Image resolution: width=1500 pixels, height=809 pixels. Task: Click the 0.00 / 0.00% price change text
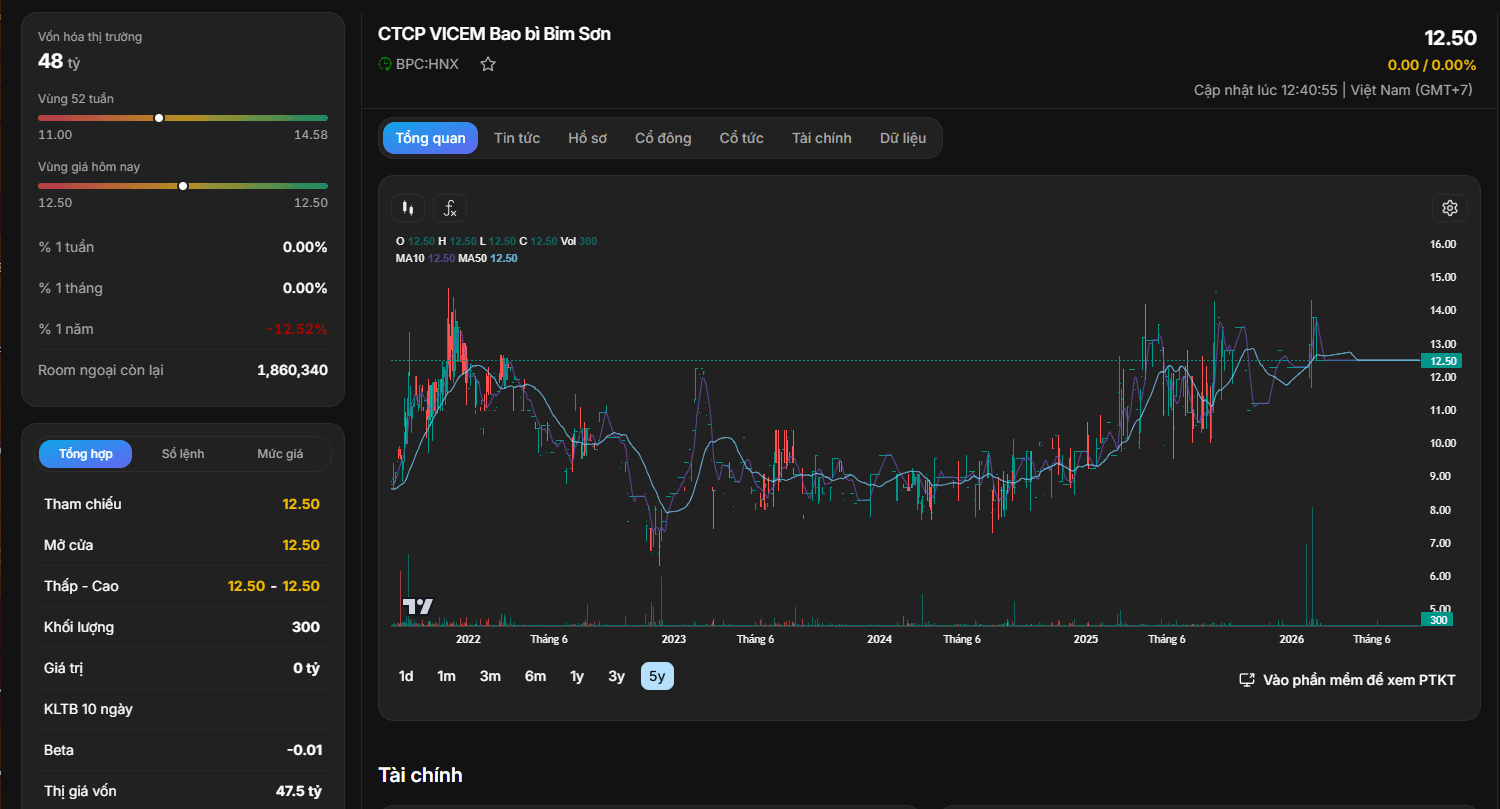pyautogui.click(x=1432, y=65)
